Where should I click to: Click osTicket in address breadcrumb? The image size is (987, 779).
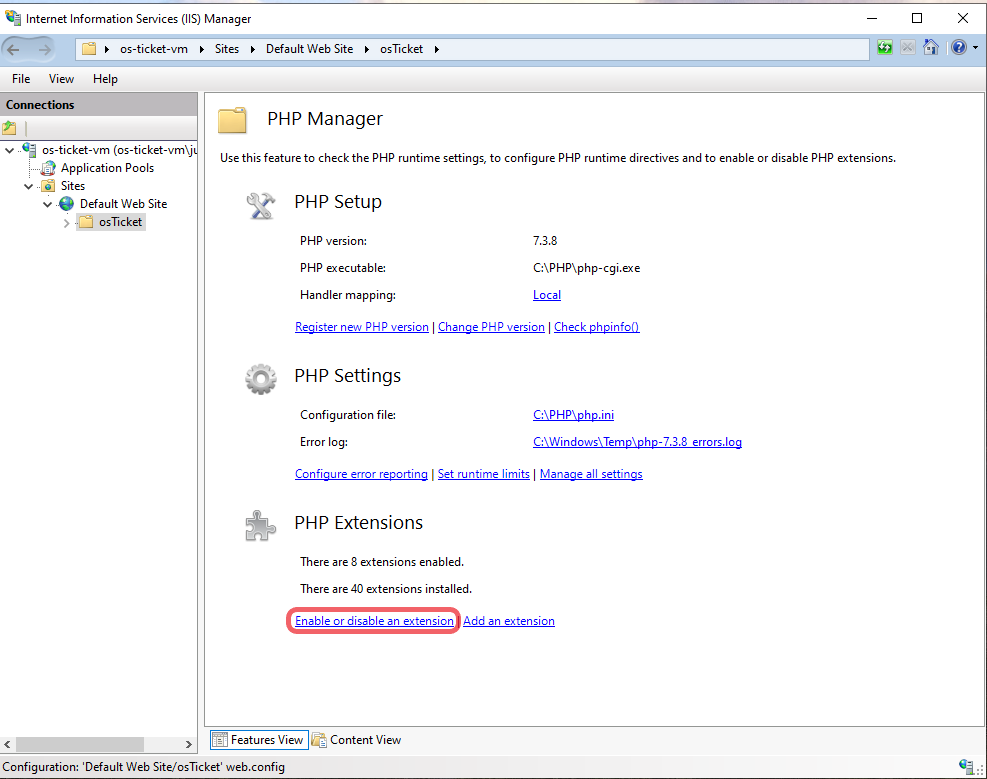pyautogui.click(x=401, y=49)
